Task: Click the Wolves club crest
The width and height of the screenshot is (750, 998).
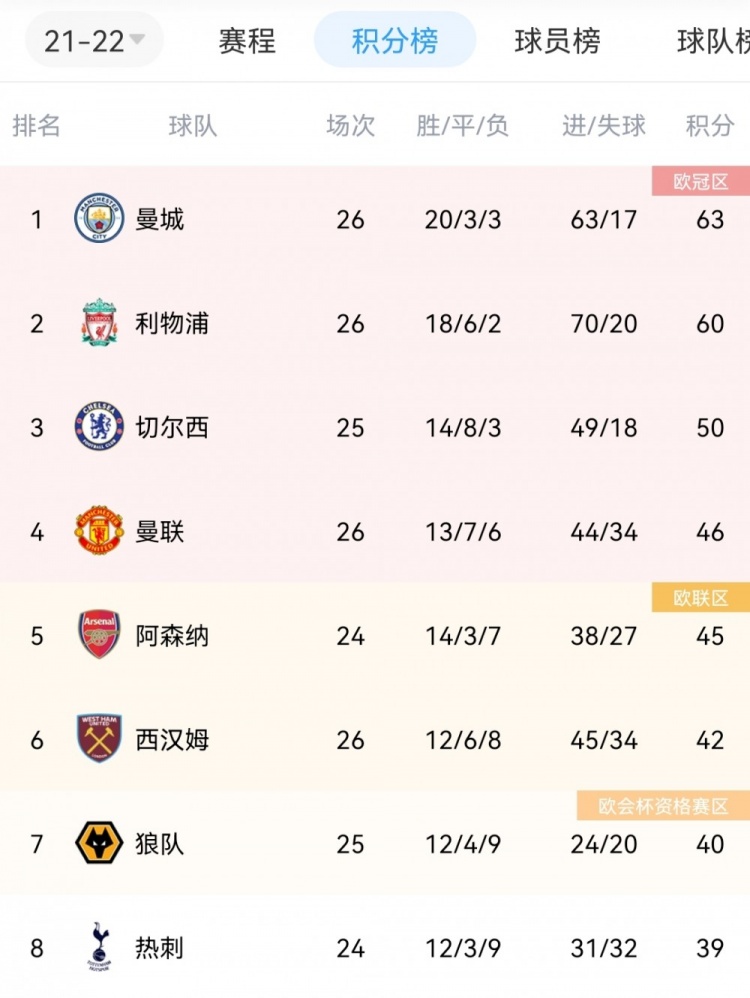Action: point(99,843)
